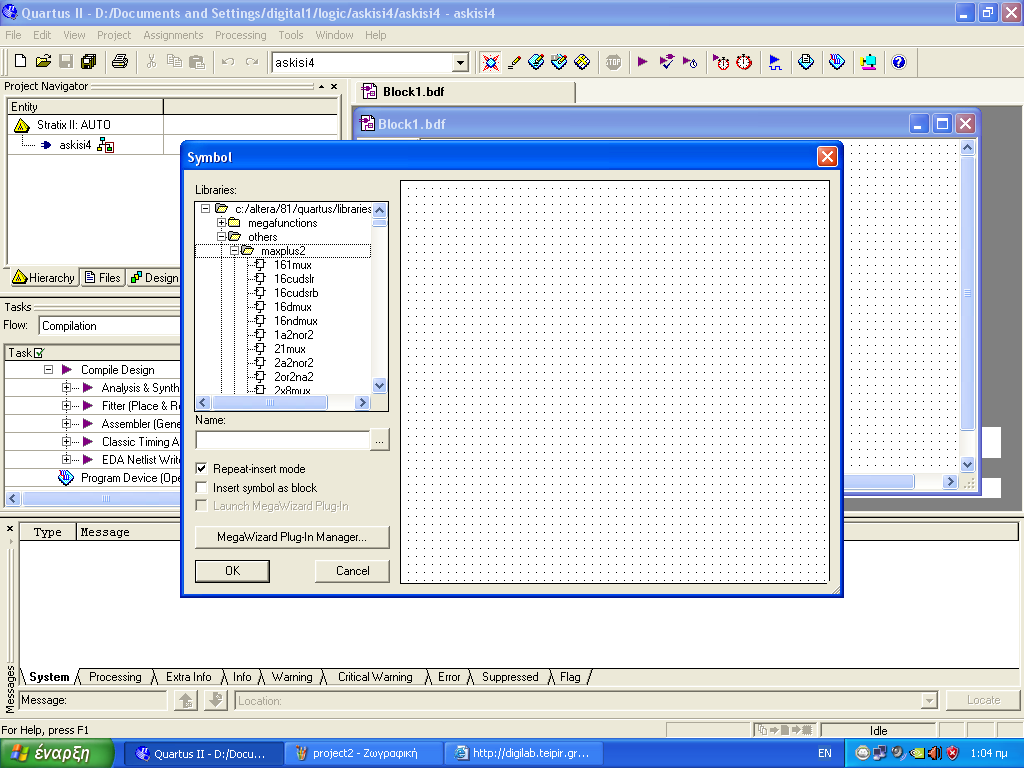Open the SOPC Builder toolbar icon
This screenshot has width=1024, height=768.
(868, 62)
